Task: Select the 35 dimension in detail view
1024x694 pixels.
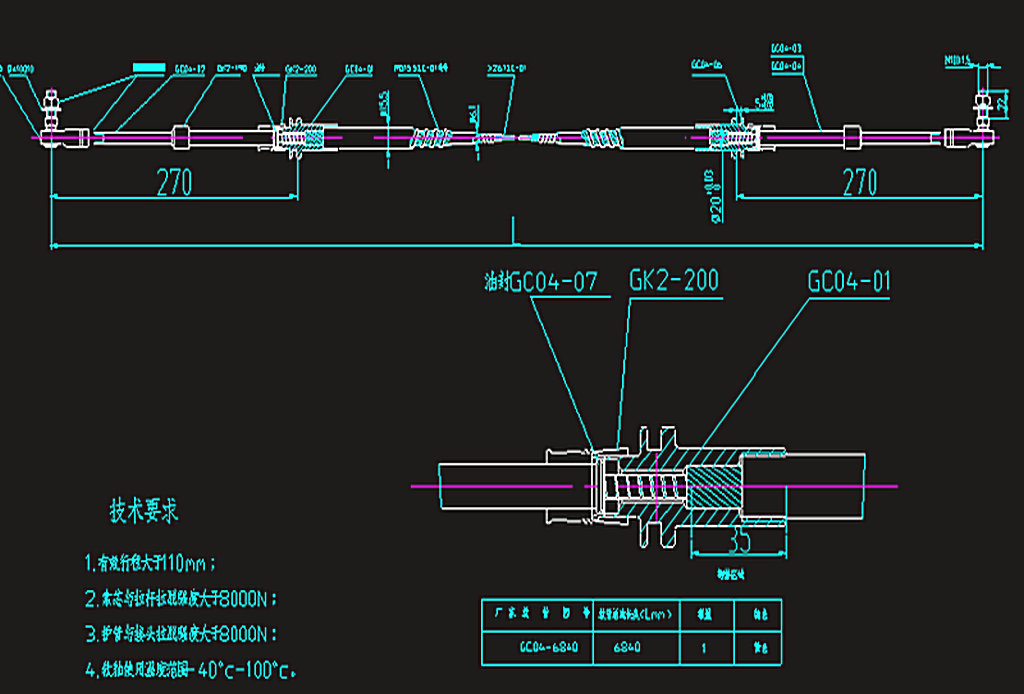Action: pyautogui.click(x=739, y=540)
